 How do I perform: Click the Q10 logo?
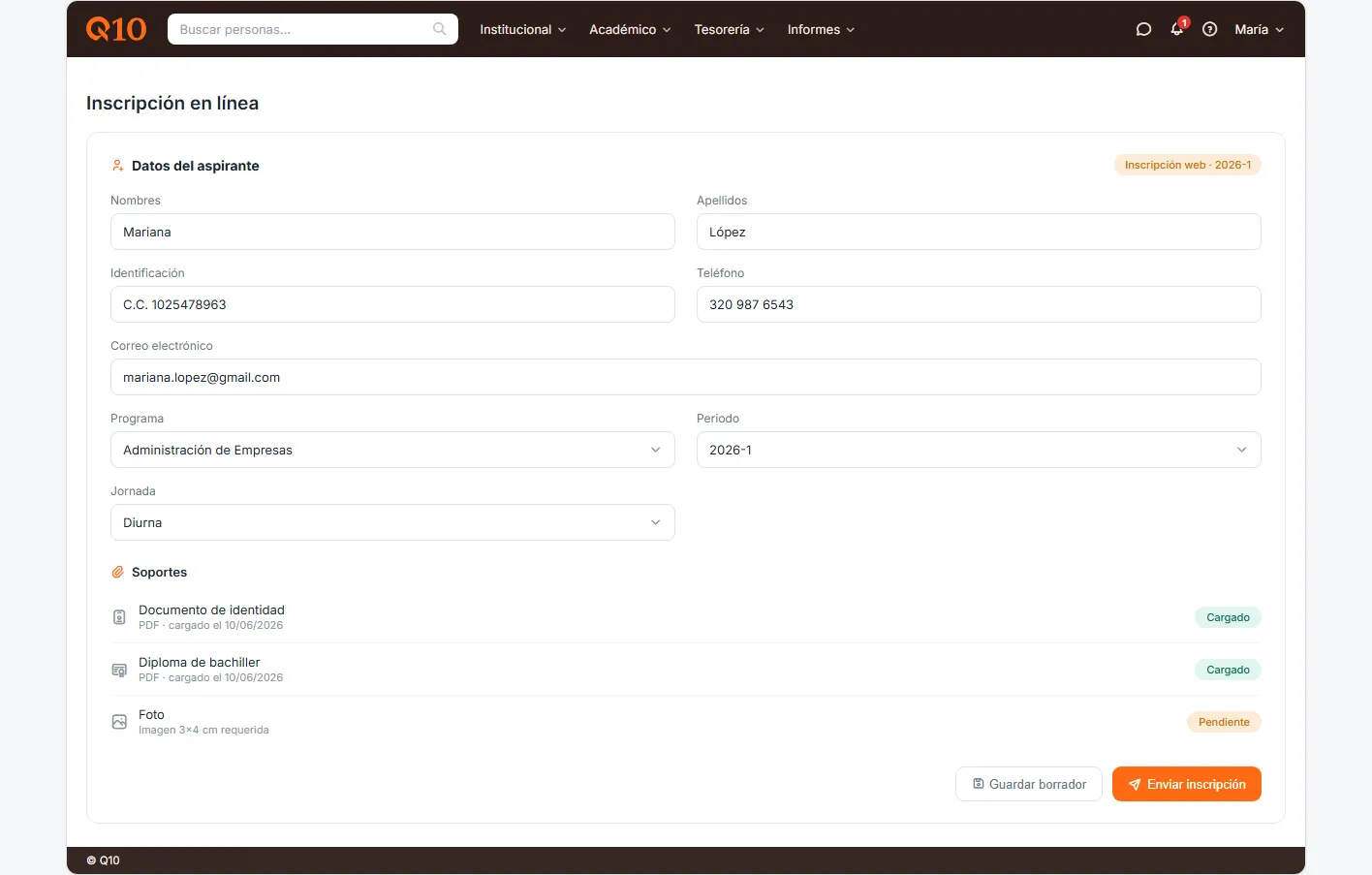pos(116,29)
